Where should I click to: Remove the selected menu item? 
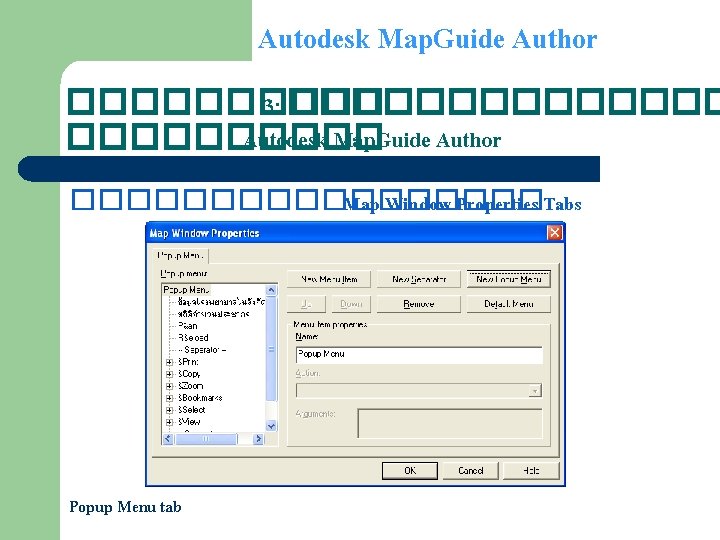pyautogui.click(x=419, y=304)
